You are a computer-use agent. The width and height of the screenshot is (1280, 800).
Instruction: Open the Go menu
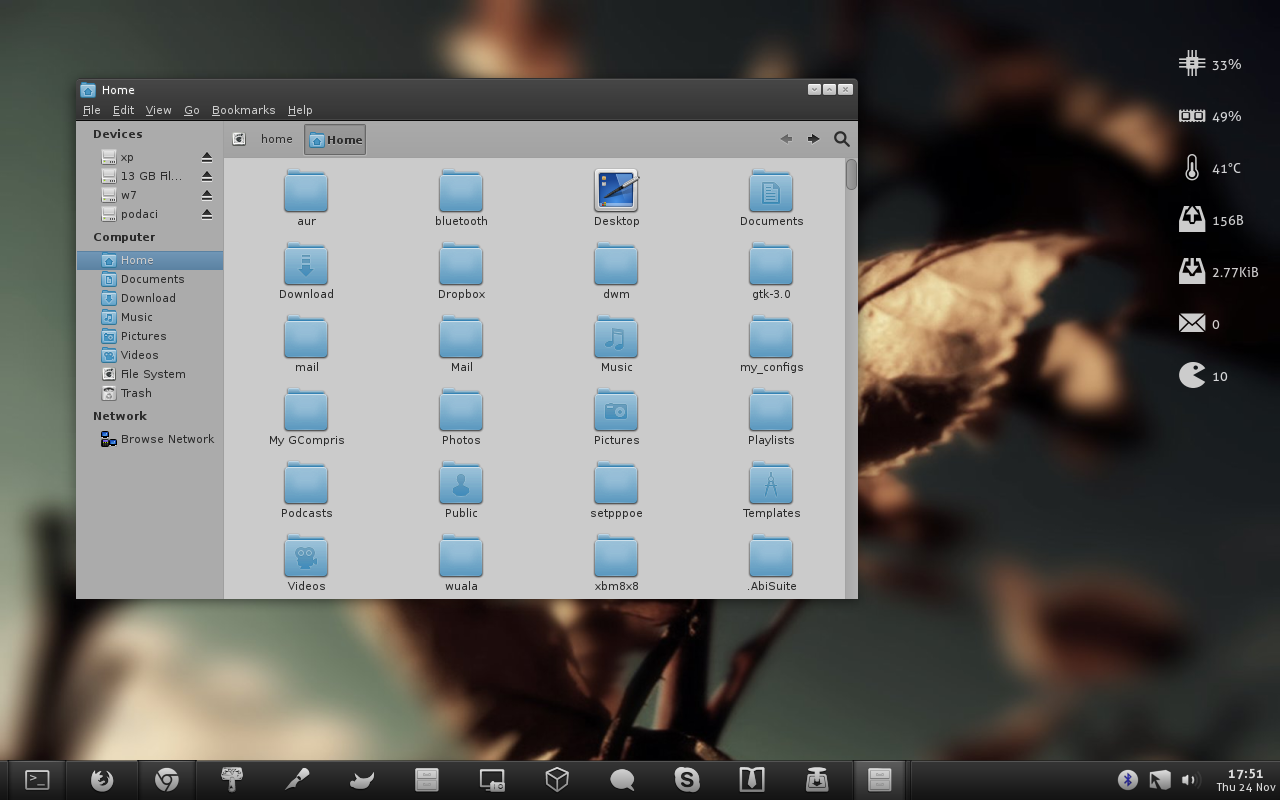[x=191, y=110]
